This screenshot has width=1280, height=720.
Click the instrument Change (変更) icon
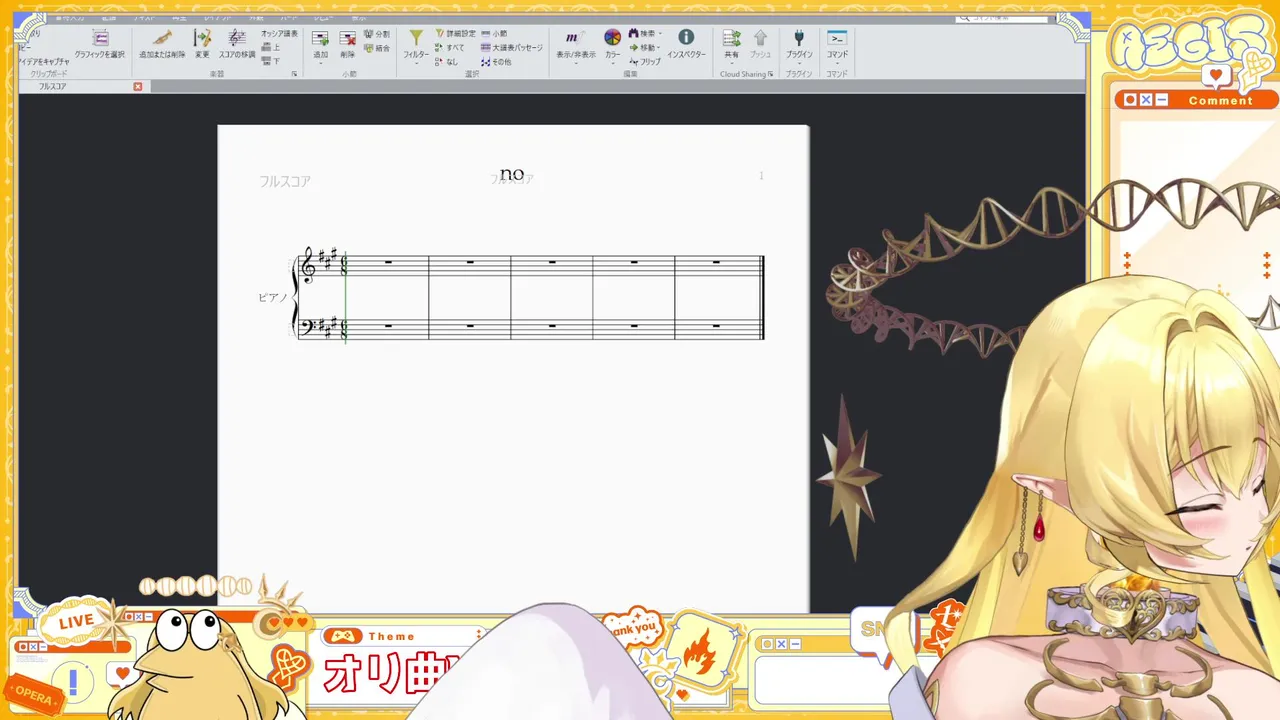click(x=202, y=38)
